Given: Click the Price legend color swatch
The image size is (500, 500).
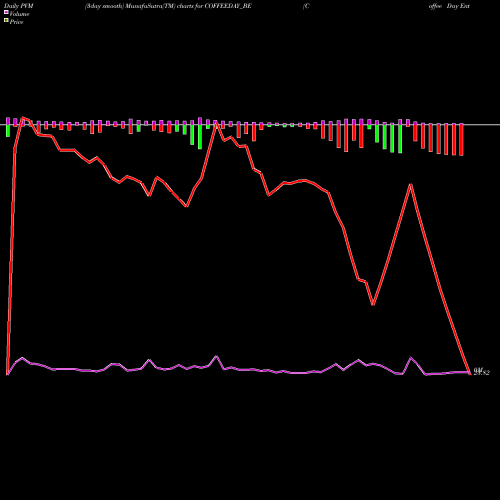Looking at the screenshot, I should point(6,21).
